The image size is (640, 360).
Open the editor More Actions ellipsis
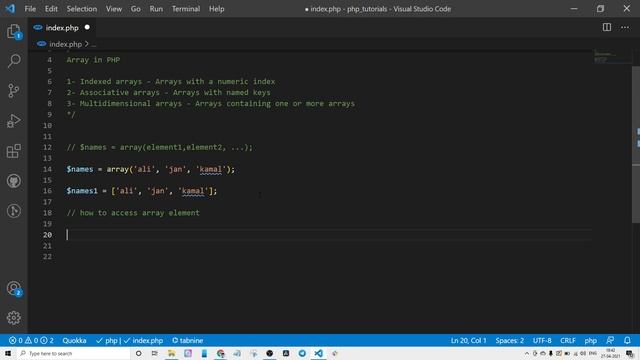[625, 27]
